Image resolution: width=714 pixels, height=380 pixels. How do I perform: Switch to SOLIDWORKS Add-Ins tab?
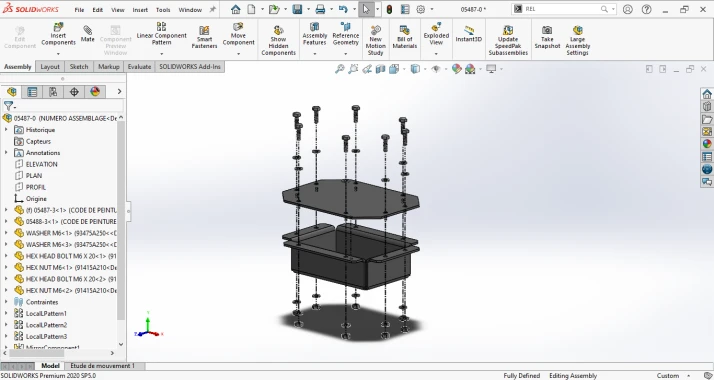pyautogui.click(x=190, y=66)
